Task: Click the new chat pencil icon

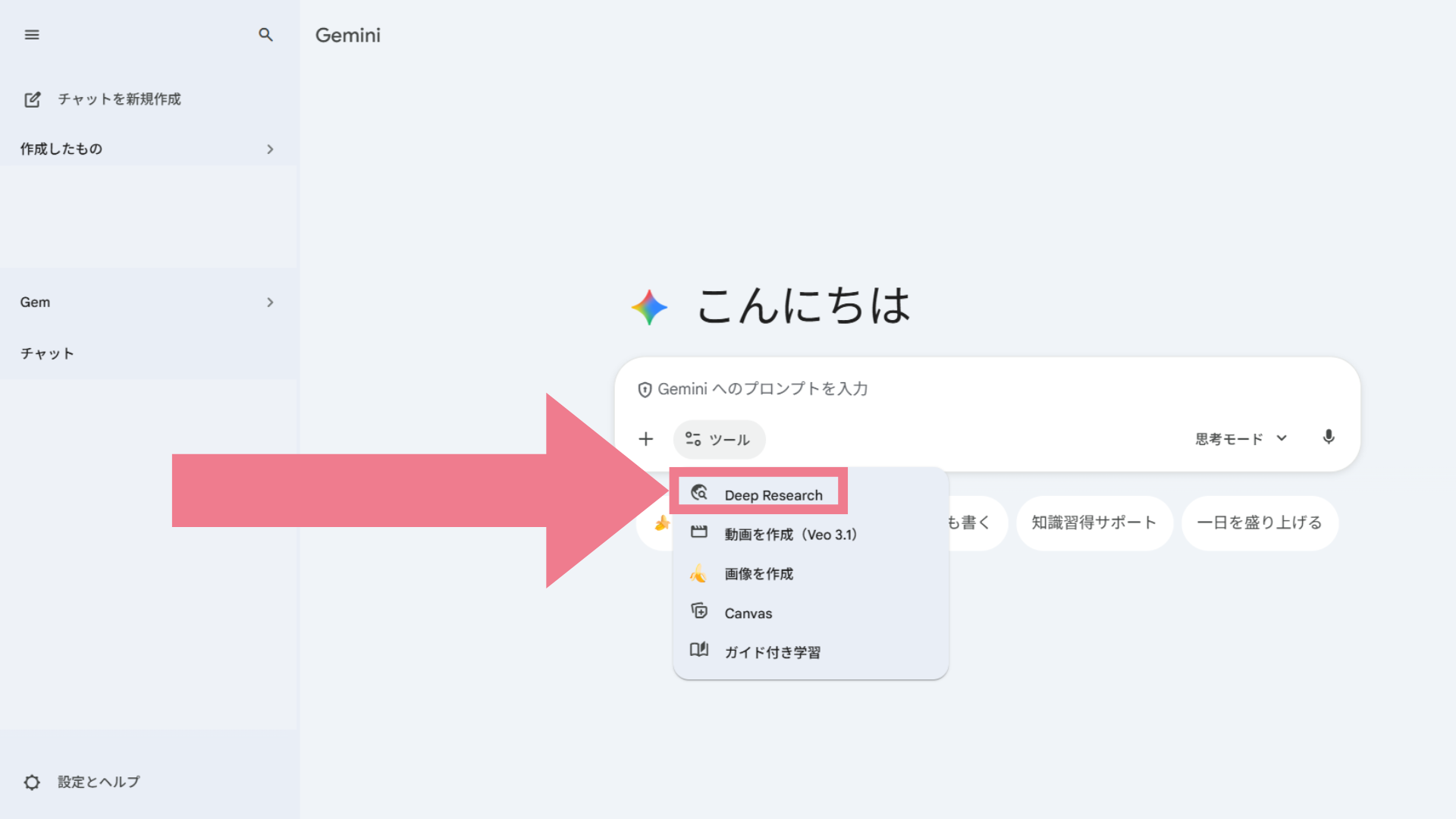Action: (33, 99)
